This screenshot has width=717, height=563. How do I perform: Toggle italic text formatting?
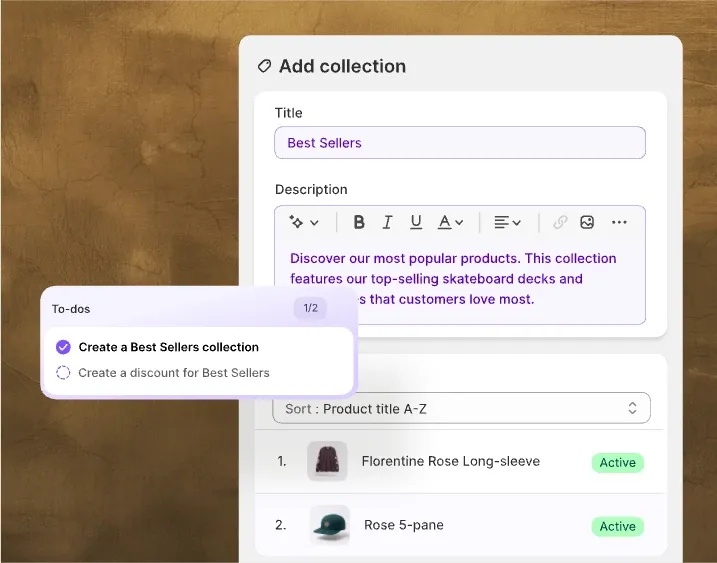[x=387, y=222]
